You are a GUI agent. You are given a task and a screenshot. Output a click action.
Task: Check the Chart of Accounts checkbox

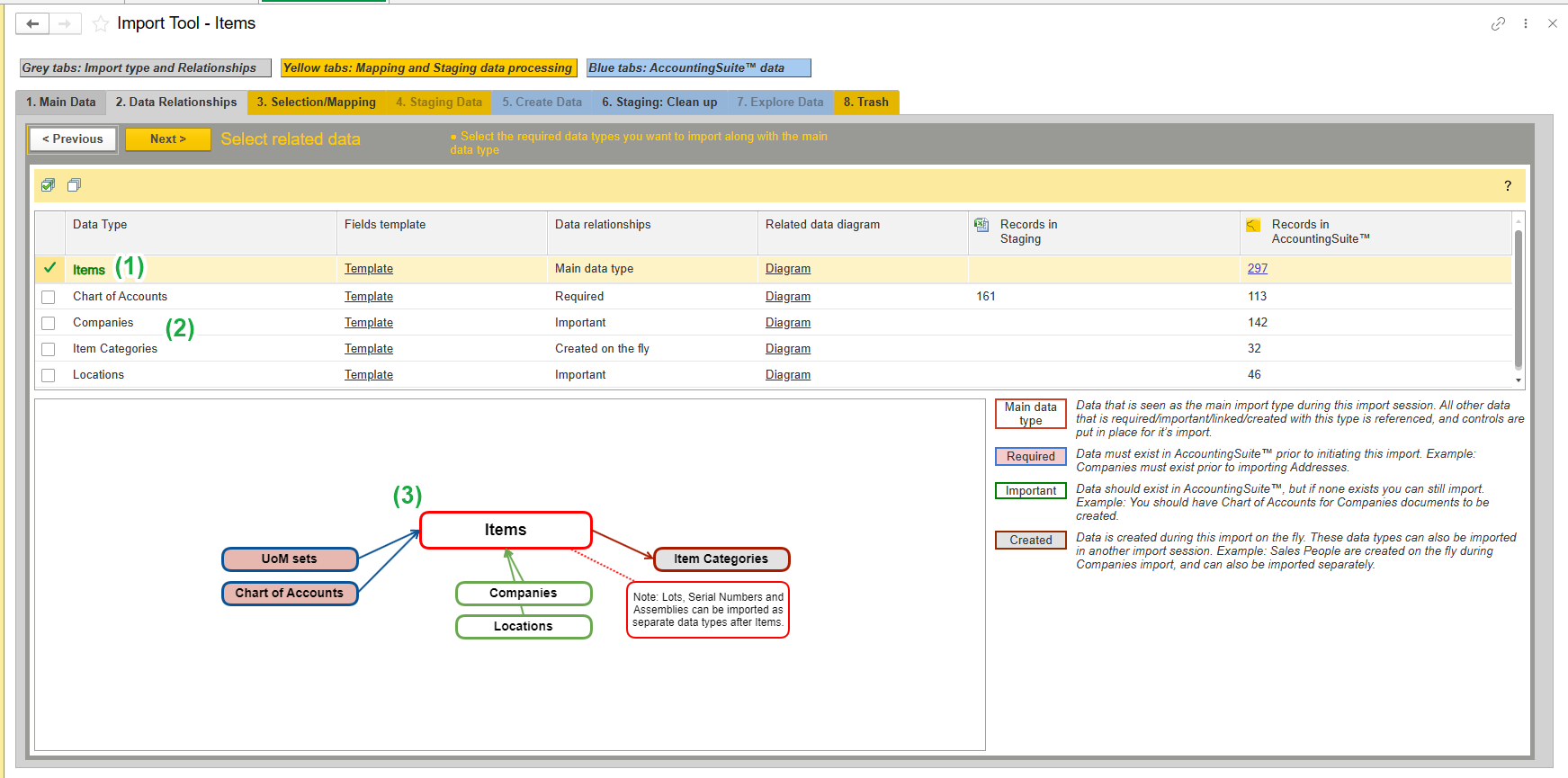(49, 297)
